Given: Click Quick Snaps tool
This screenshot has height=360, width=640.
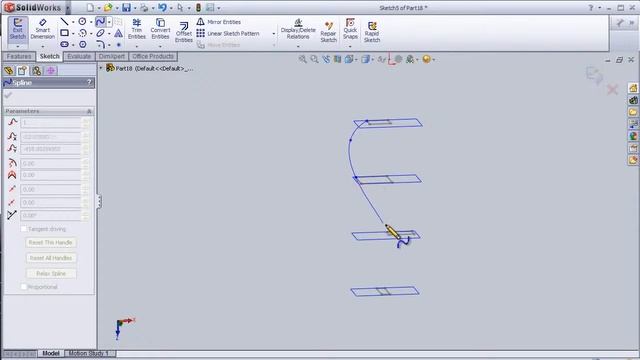Looking at the screenshot, I should coord(350,29).
